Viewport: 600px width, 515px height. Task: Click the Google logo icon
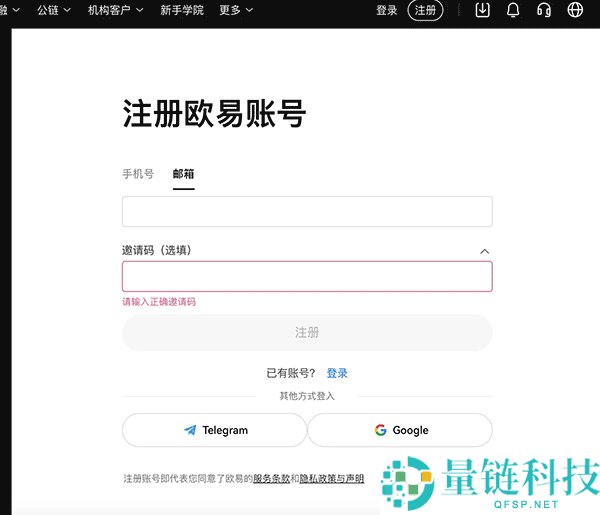click(380, 430)
